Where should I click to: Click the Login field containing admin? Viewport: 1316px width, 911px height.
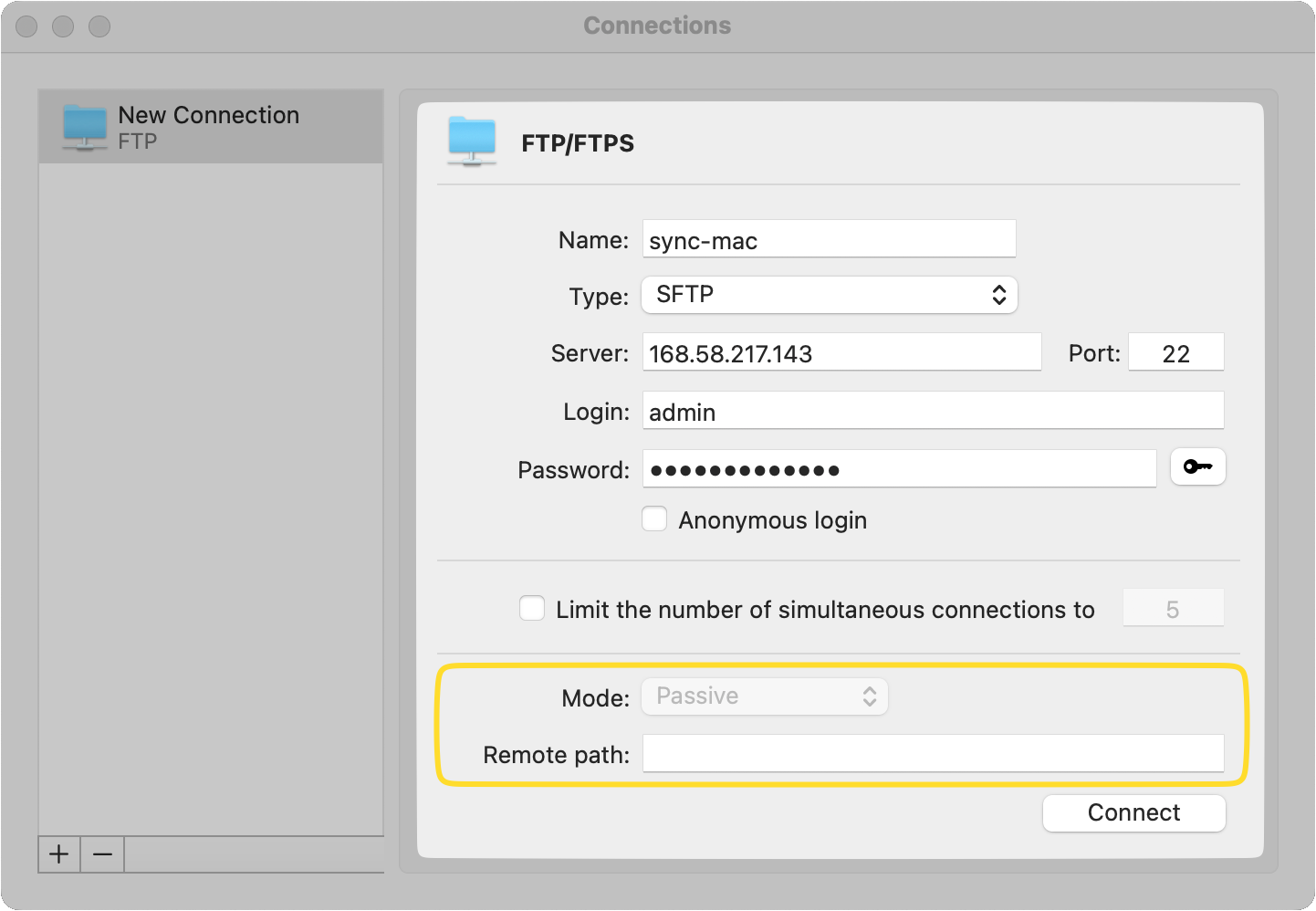(932, 411)
